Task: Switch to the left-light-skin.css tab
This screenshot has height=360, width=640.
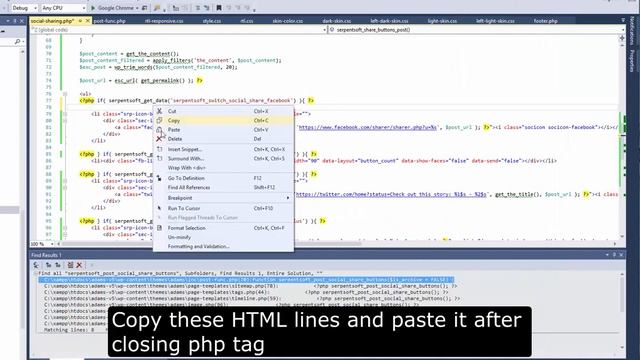Action: (495, 21)
